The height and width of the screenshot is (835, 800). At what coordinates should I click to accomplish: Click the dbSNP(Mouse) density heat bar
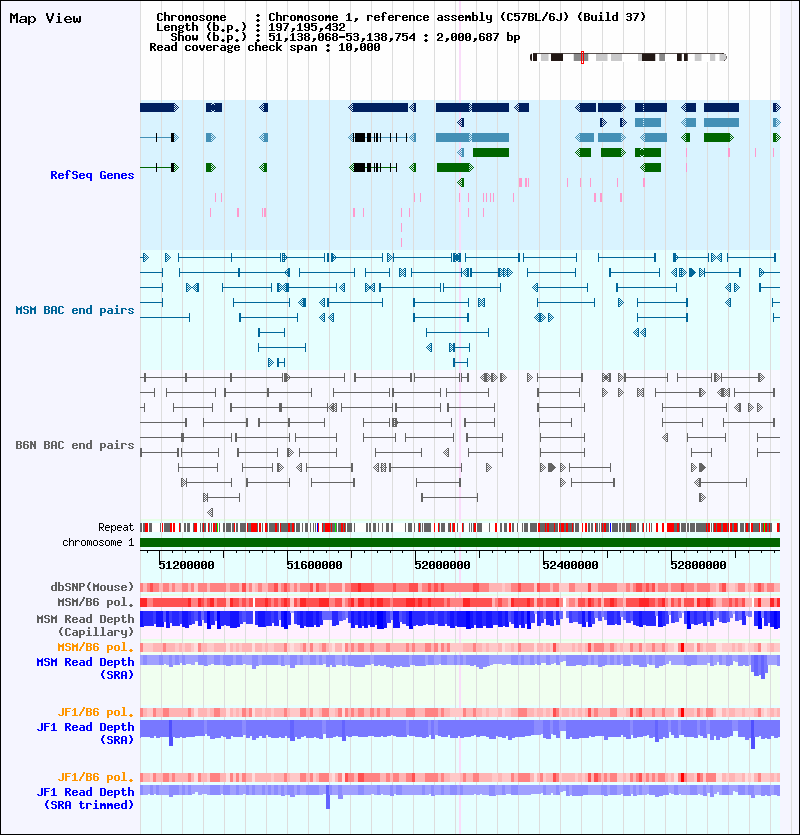tap(460, 587)
